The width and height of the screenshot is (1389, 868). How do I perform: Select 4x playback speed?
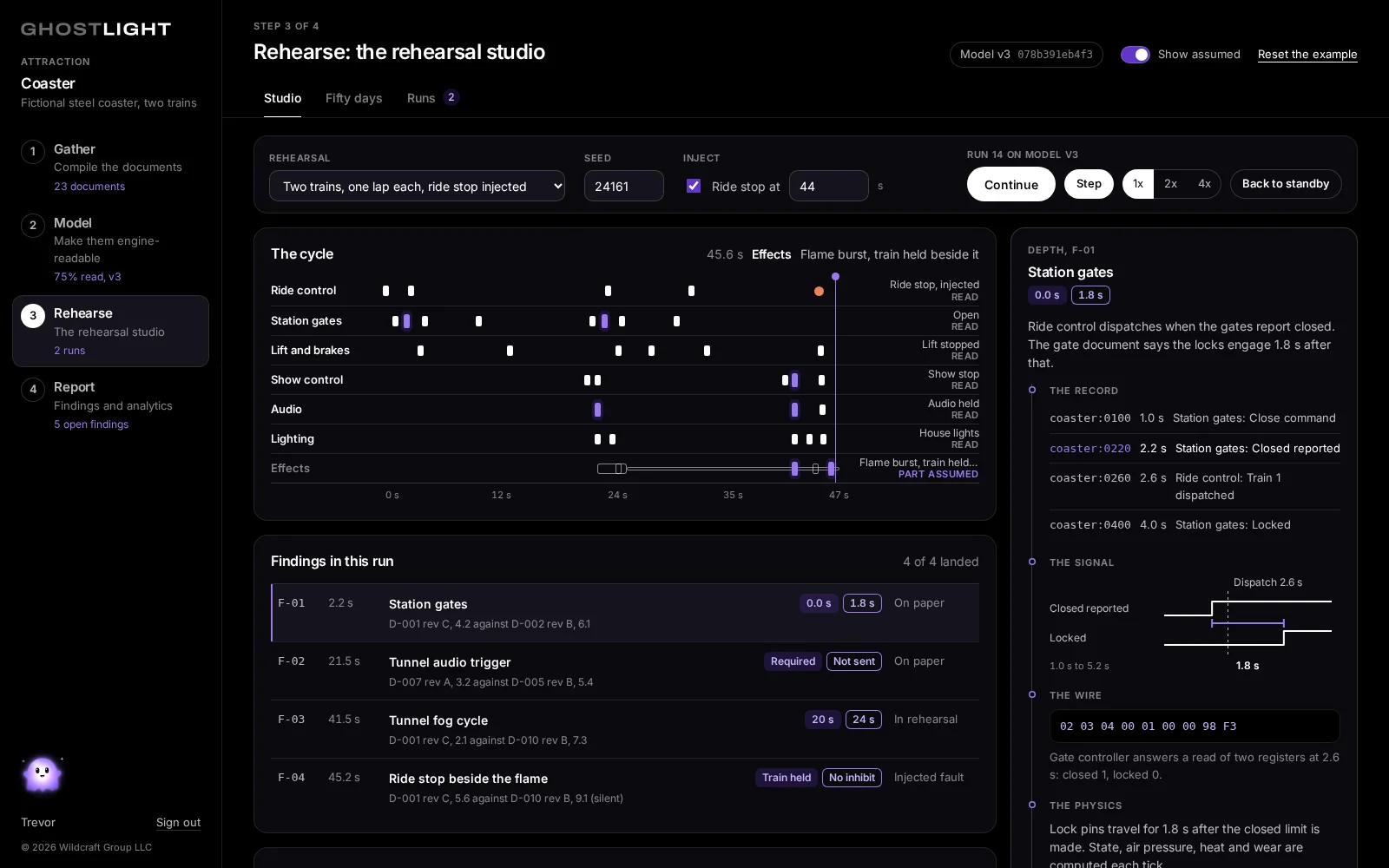[1204, 184]
